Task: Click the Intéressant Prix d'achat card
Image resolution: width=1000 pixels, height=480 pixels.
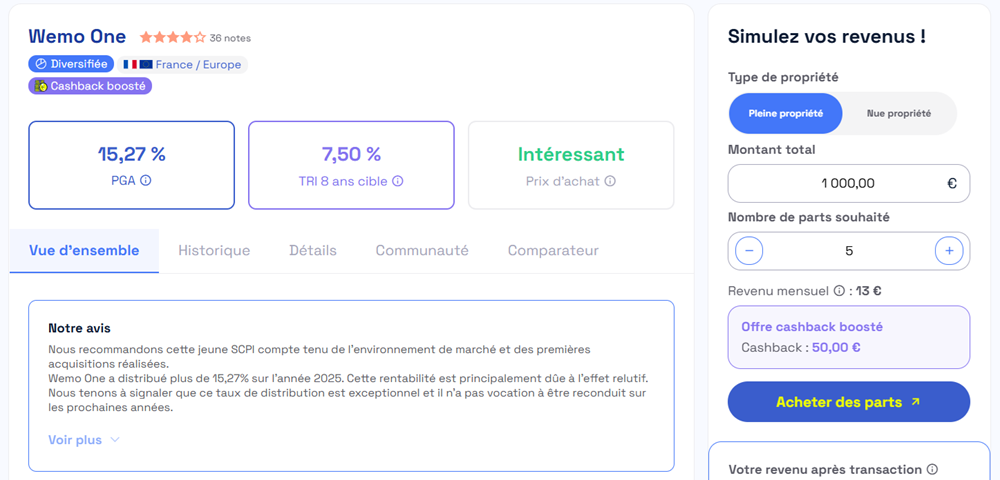Action: click(x=571, y=165)
